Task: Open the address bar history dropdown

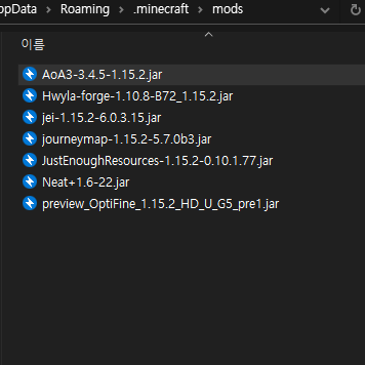Action: pyautogui.click(x=325, y=10)
